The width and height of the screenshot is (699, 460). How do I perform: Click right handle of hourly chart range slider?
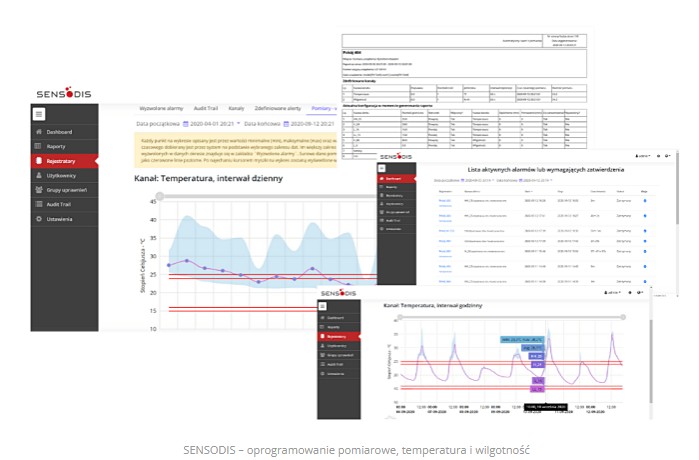click(623, 317)
